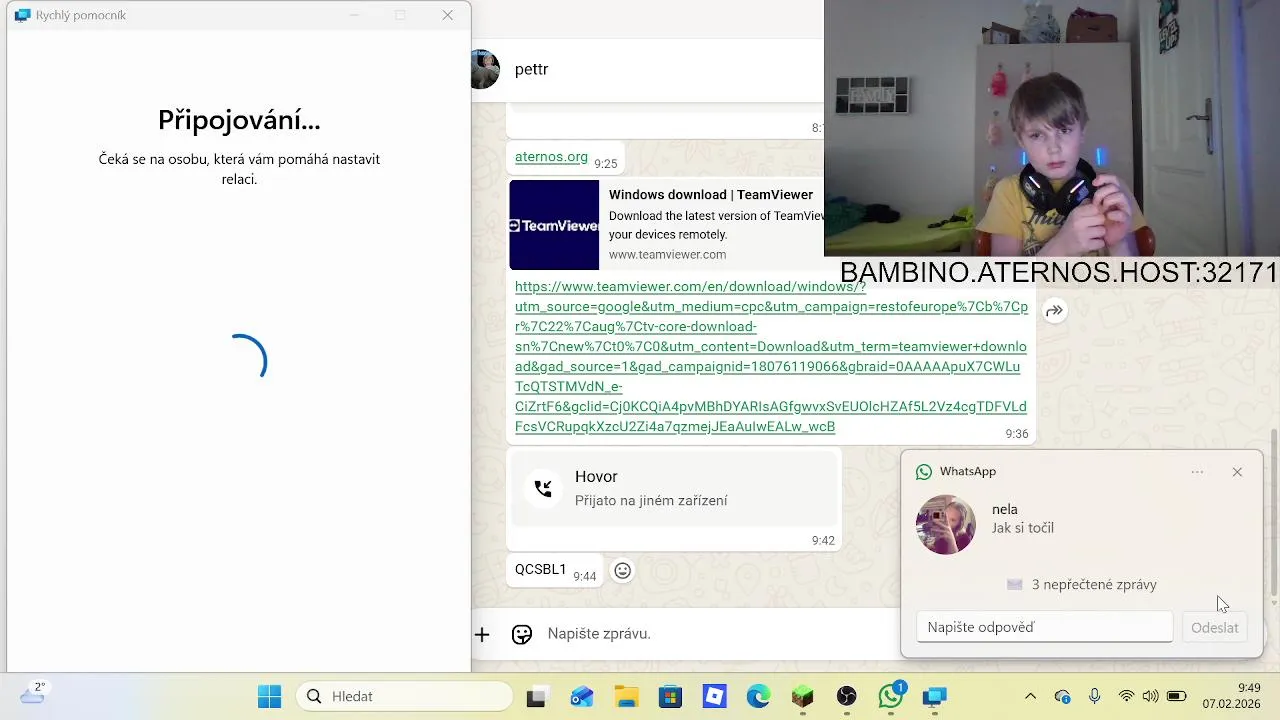Screen dimensions: 1280x720
Task: Click the Odeslat send button
Action: 1215,628
